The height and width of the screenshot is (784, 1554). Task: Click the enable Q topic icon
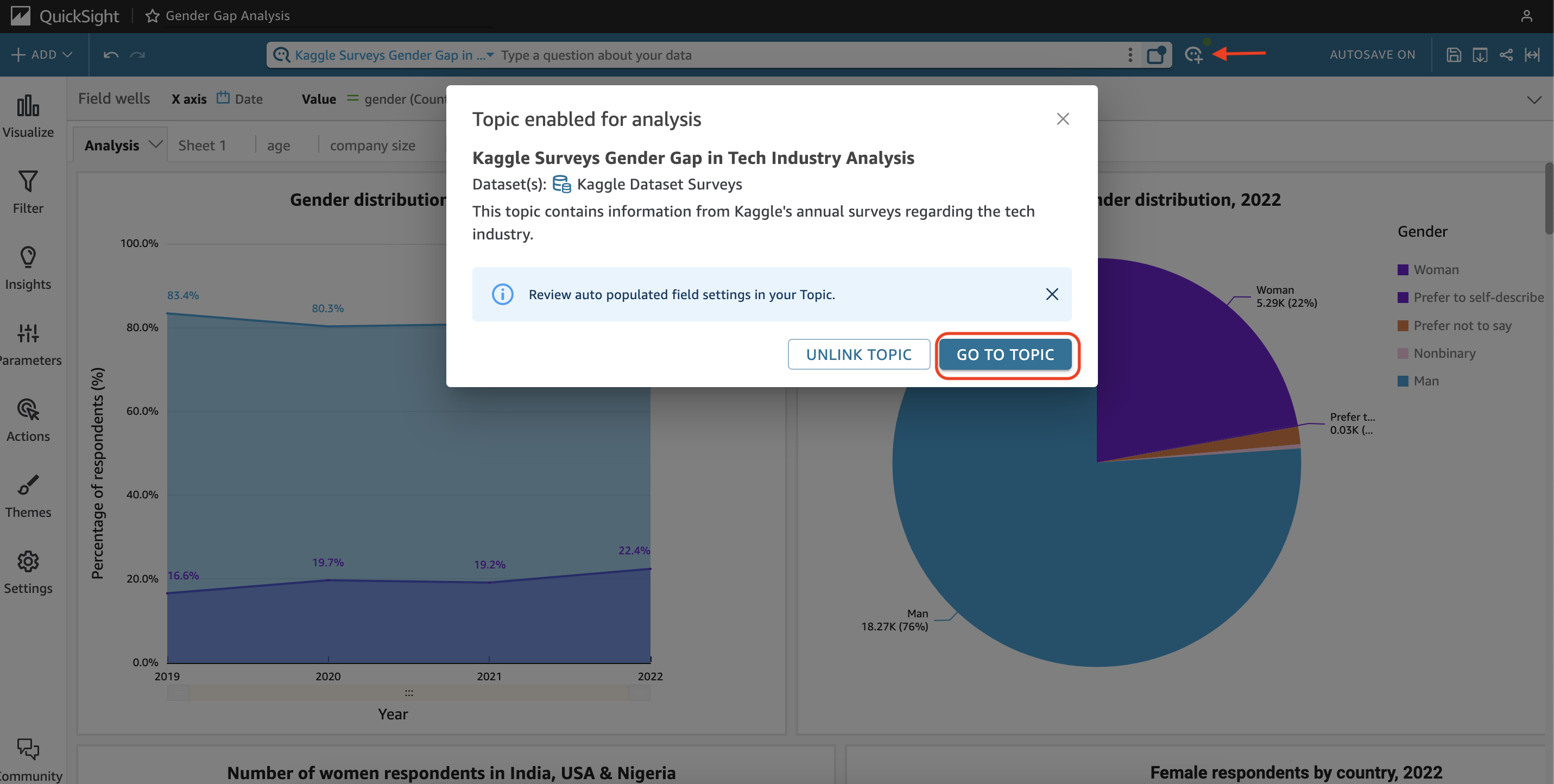pos(1194,54)
